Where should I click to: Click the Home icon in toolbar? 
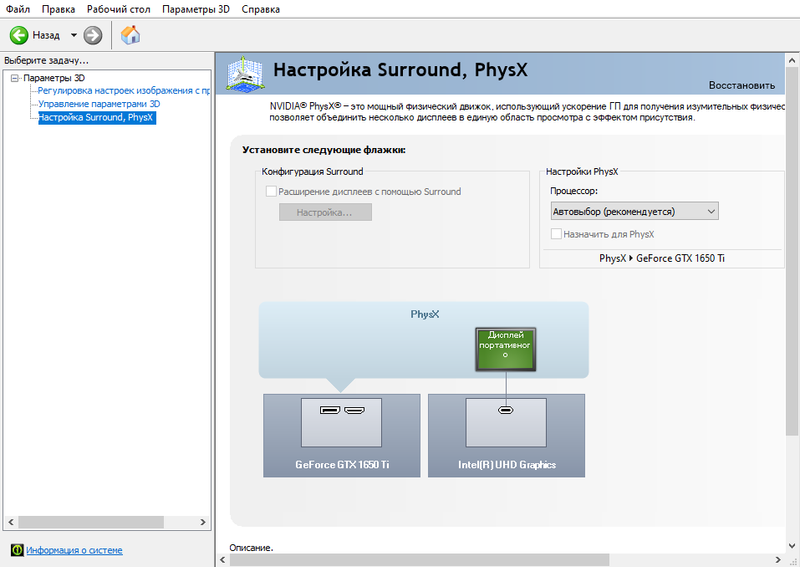coord(130,35)
